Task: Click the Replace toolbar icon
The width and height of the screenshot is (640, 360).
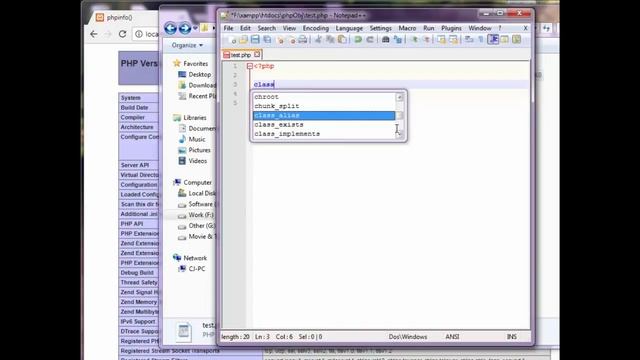Action: pyautogui.click(x=398, y=40)
